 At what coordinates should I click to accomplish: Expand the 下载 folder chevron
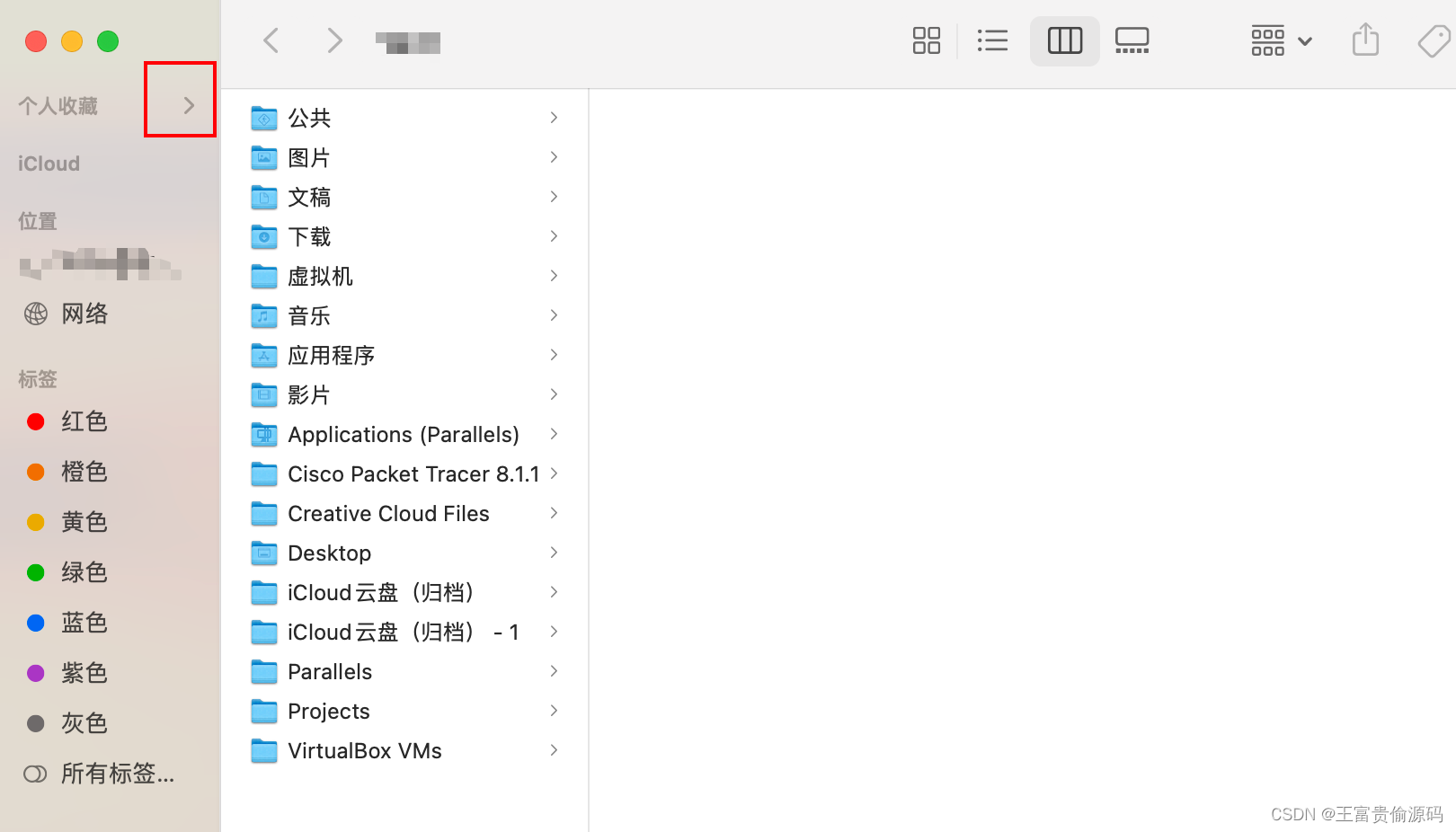coord(554,236)
